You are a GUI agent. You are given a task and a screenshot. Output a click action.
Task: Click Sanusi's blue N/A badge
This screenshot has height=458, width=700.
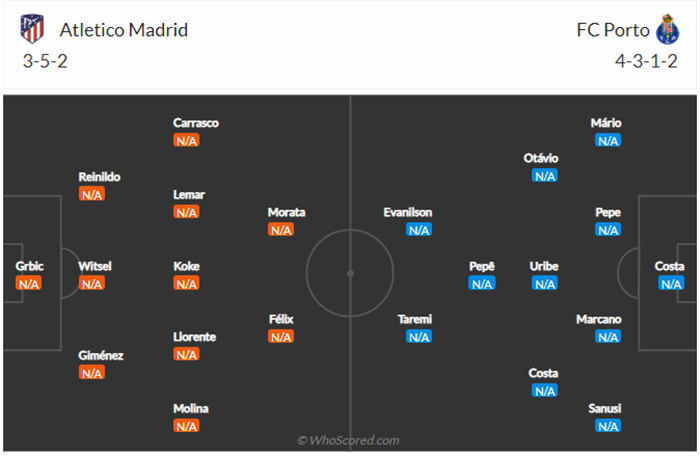point(607,426)
